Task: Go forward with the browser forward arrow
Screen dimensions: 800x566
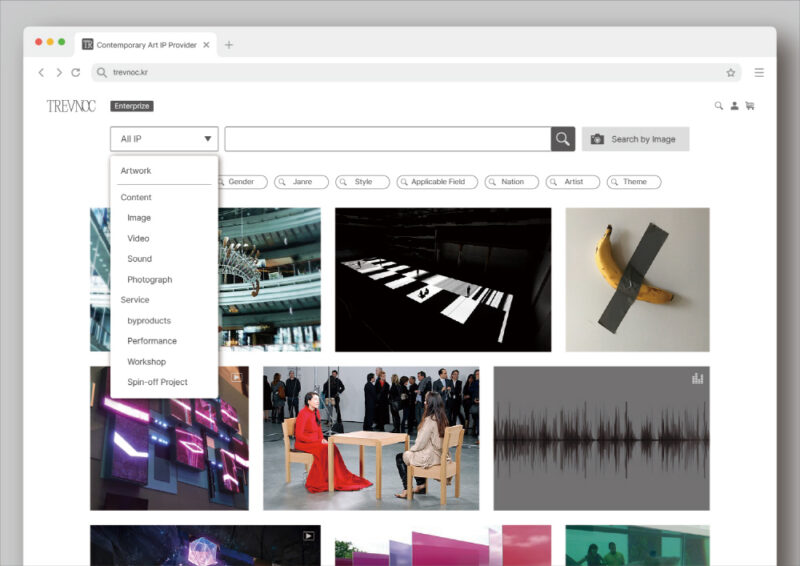Action: tap(59, 72)
